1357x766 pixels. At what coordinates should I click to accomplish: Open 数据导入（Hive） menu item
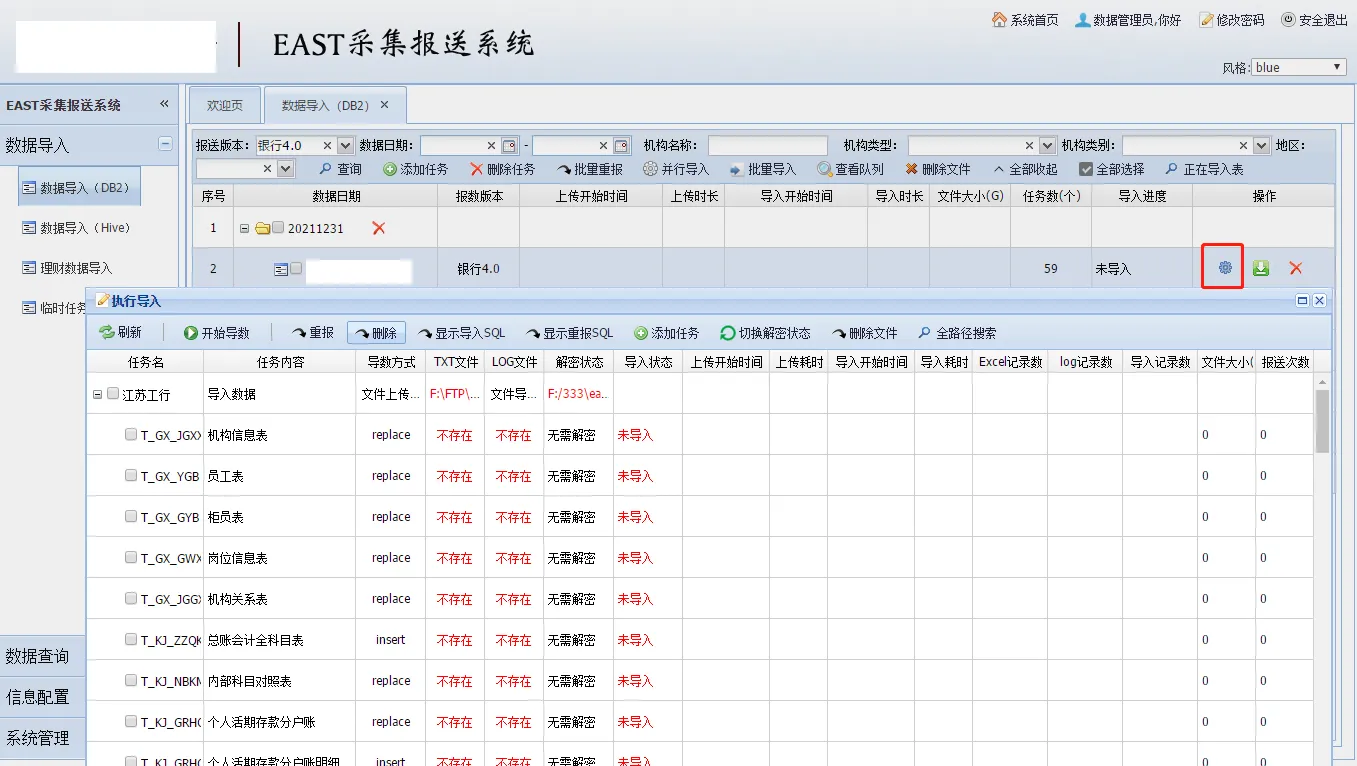pyautogui.click(x=76, y=228)
